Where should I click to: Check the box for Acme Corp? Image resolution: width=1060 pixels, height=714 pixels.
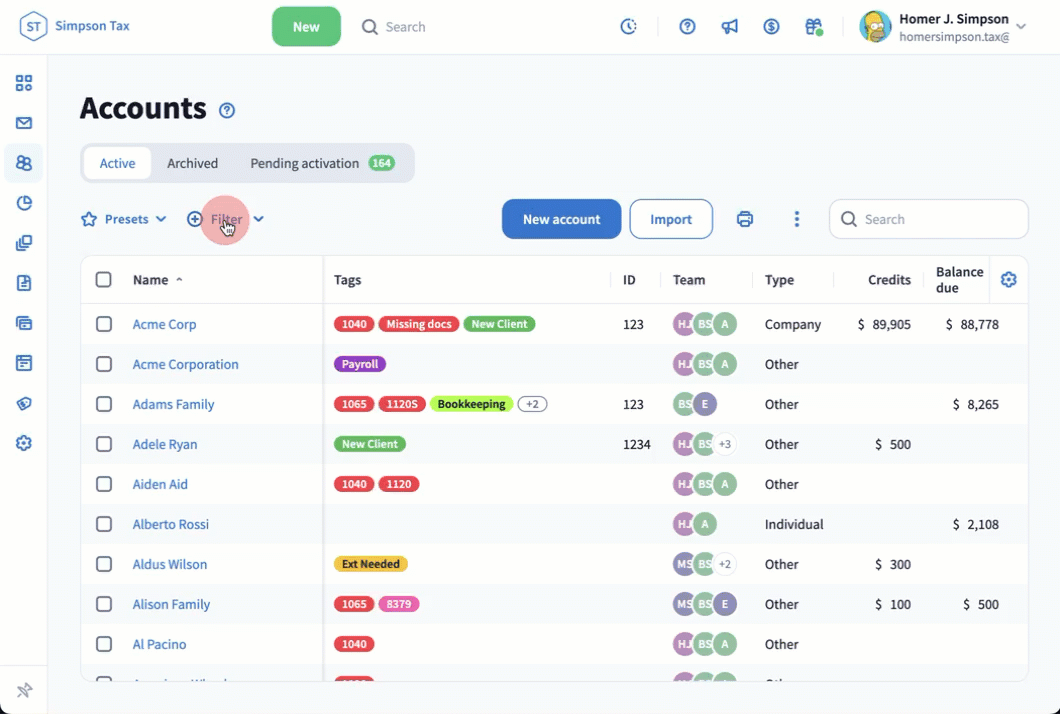coord(104,324)
